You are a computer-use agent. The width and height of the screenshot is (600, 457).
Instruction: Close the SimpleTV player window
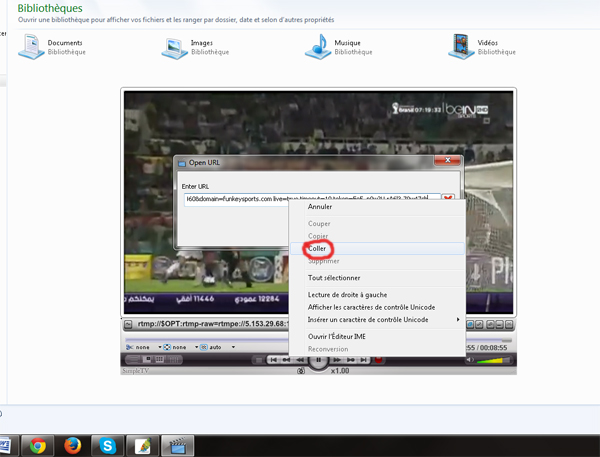coord(509,324)
